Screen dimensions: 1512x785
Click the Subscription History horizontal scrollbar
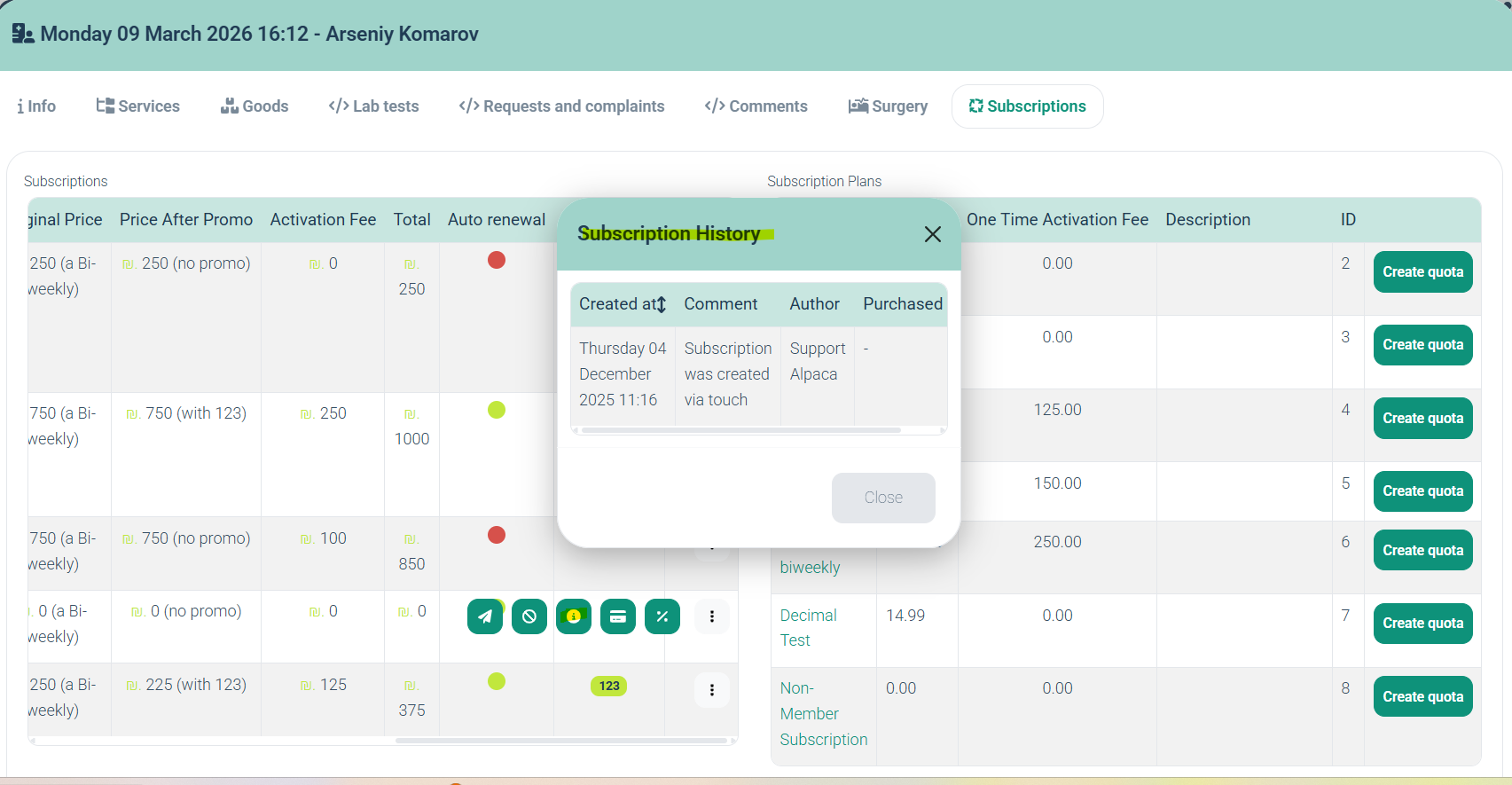[740, 430]
